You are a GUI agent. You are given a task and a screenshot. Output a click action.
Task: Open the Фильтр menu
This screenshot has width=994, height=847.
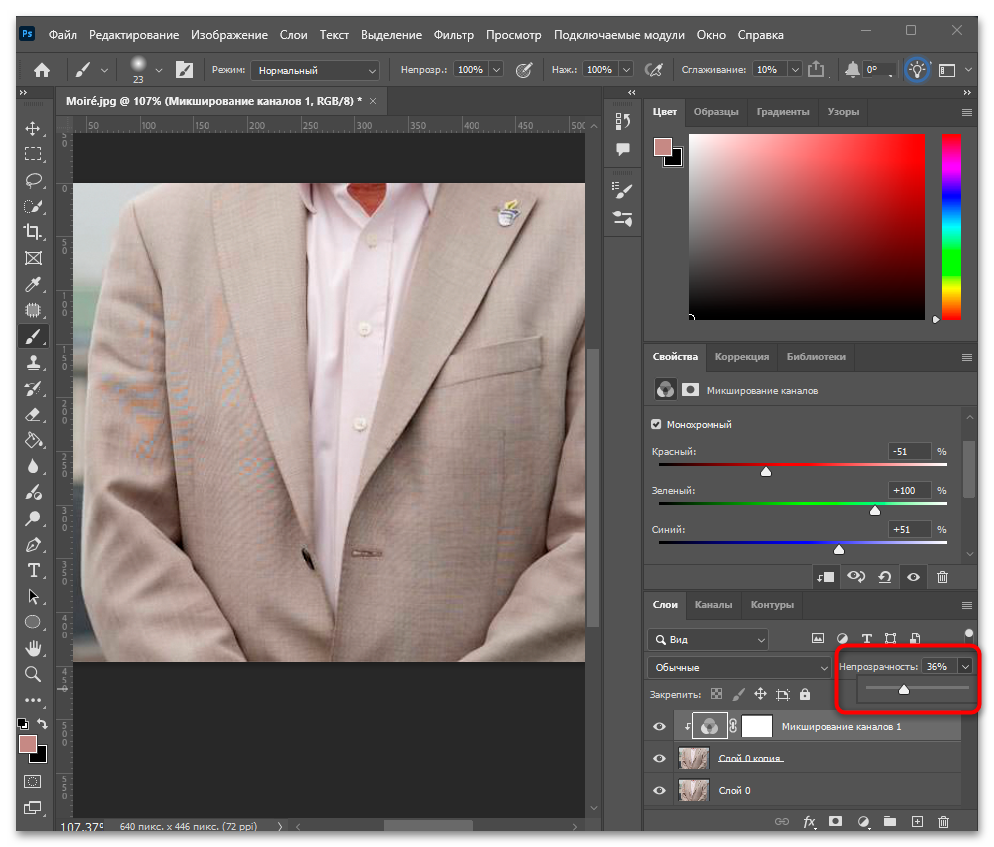(x=453, y=35)
